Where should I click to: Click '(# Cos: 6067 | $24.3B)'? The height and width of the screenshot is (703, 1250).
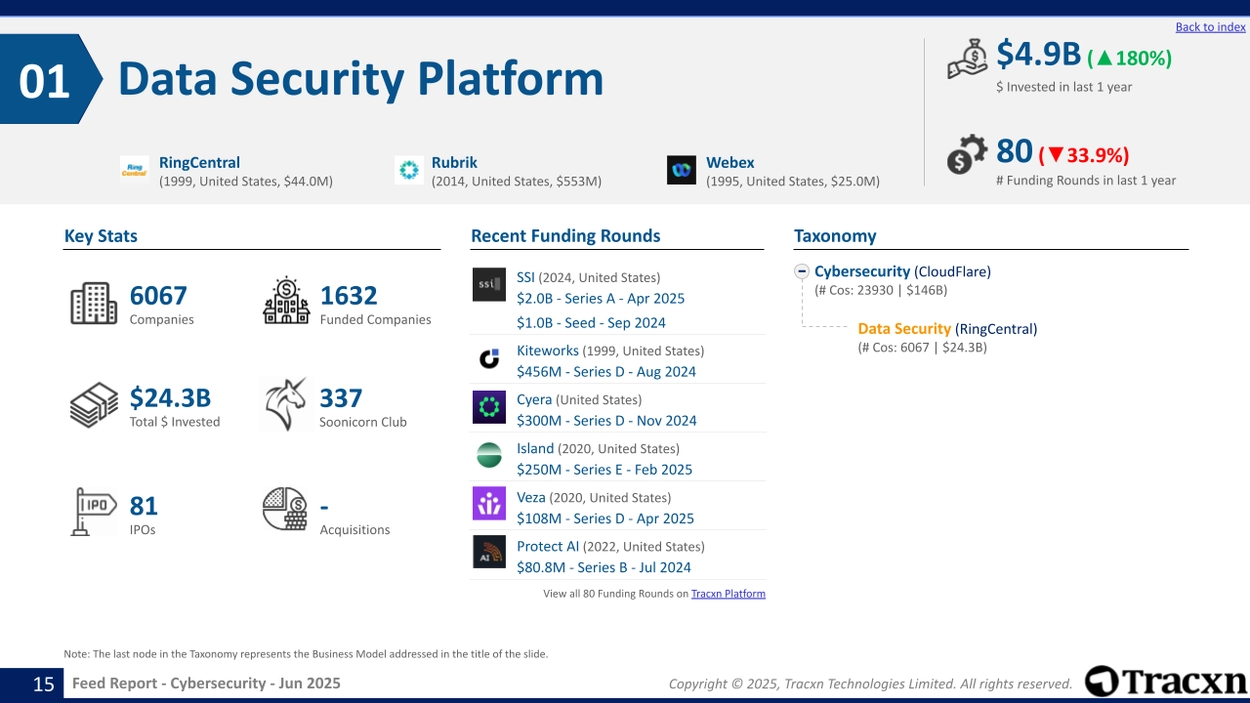(x=922, y=347)
